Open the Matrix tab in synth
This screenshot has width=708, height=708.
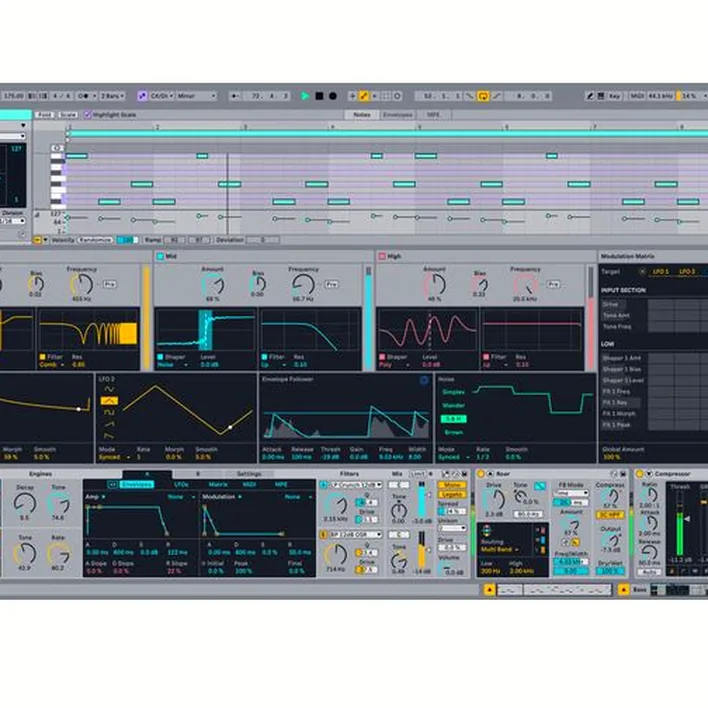click(x=218, y=484)
